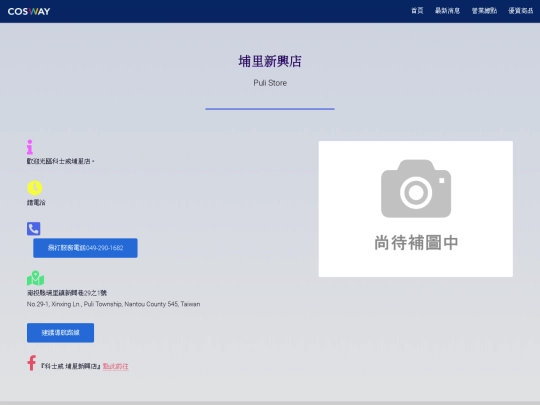540x405 pixels.
Task: Open the first navigation menu item (首頁)
Action: (417, 11)
